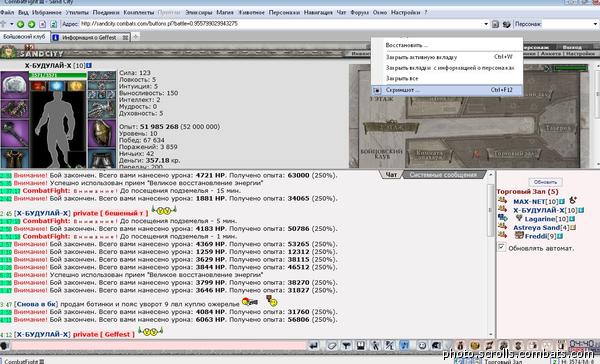
Task: Click the eraser clear-chat icon
Action: (331, 346)
